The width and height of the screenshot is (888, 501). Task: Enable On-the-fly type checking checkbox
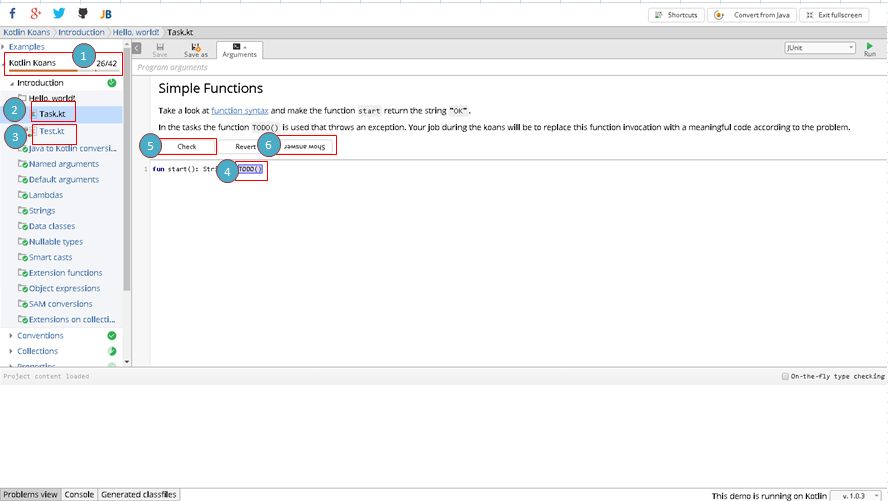pyautogui.click(x=785, y=377)
